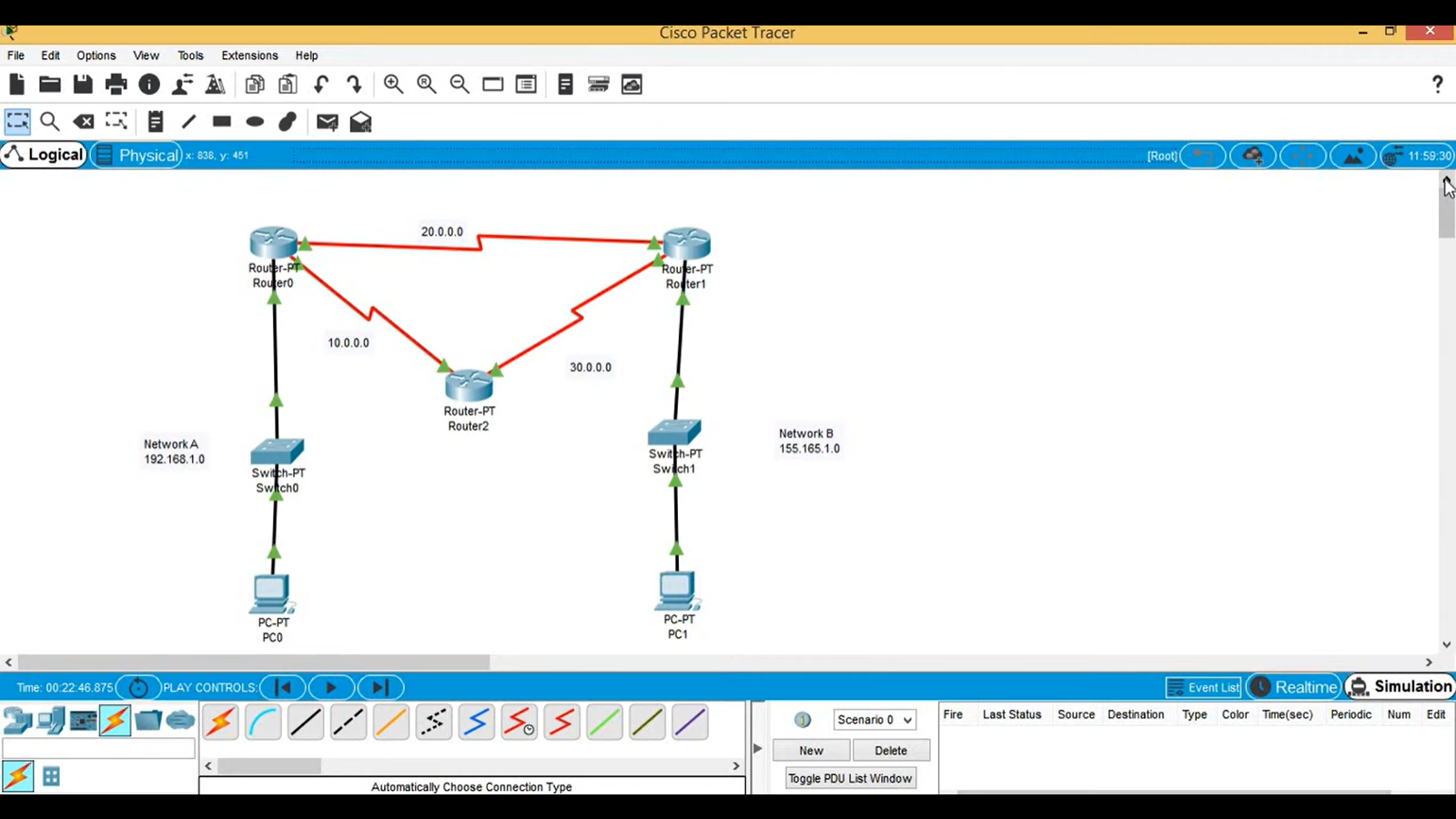
Task: Switch to the Logical workspace tab
Action: (44, 155)
